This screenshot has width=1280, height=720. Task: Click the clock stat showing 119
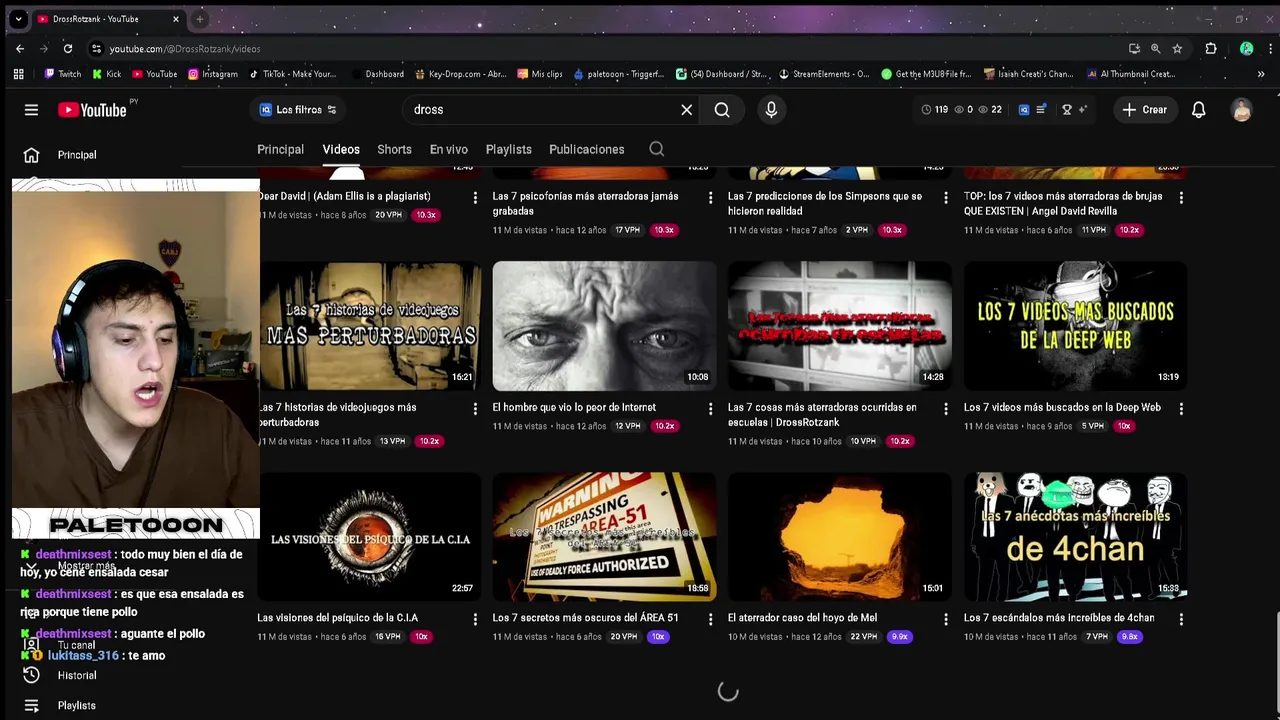click(934, 110)
